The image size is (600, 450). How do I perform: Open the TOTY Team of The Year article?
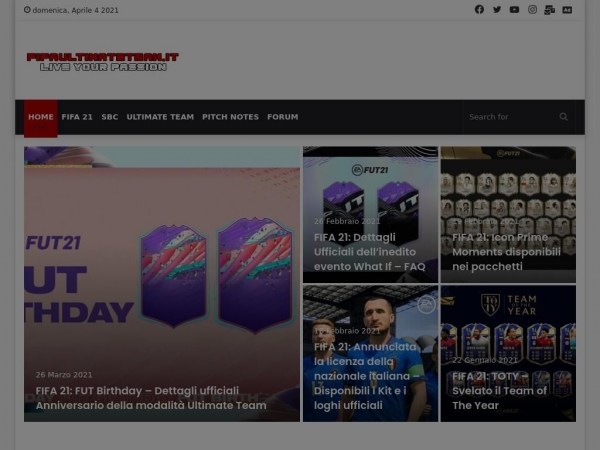tap(499, 391)
